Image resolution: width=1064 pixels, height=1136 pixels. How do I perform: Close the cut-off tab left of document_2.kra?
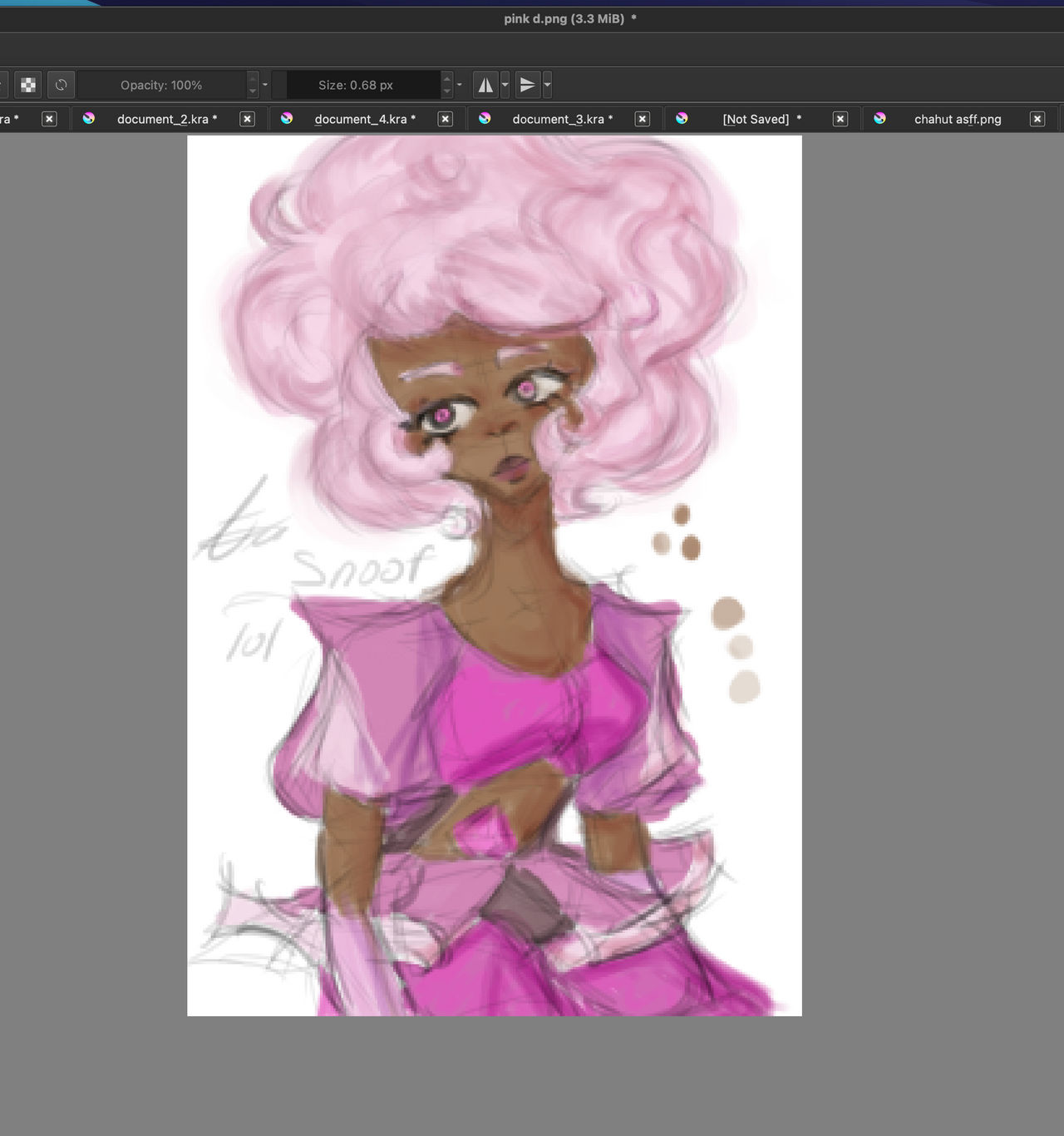[49, 119]
